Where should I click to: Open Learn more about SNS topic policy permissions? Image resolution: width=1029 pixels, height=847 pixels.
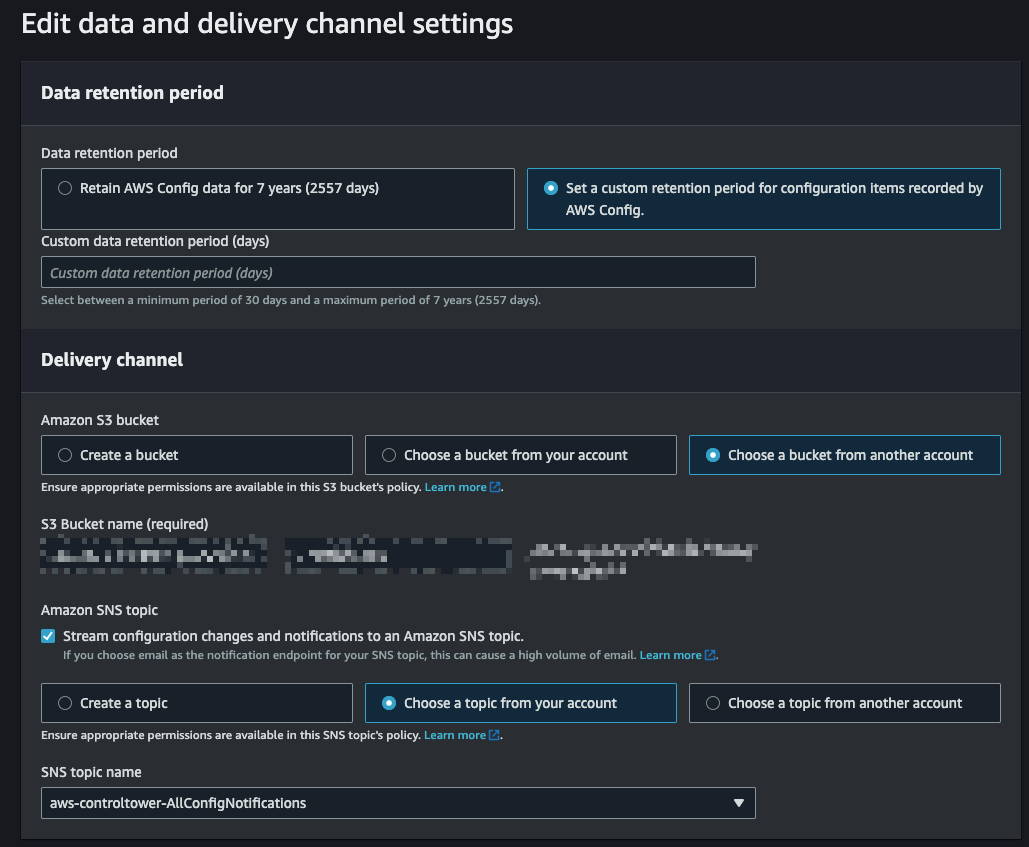pyautogui.click(x=455, y=735)
